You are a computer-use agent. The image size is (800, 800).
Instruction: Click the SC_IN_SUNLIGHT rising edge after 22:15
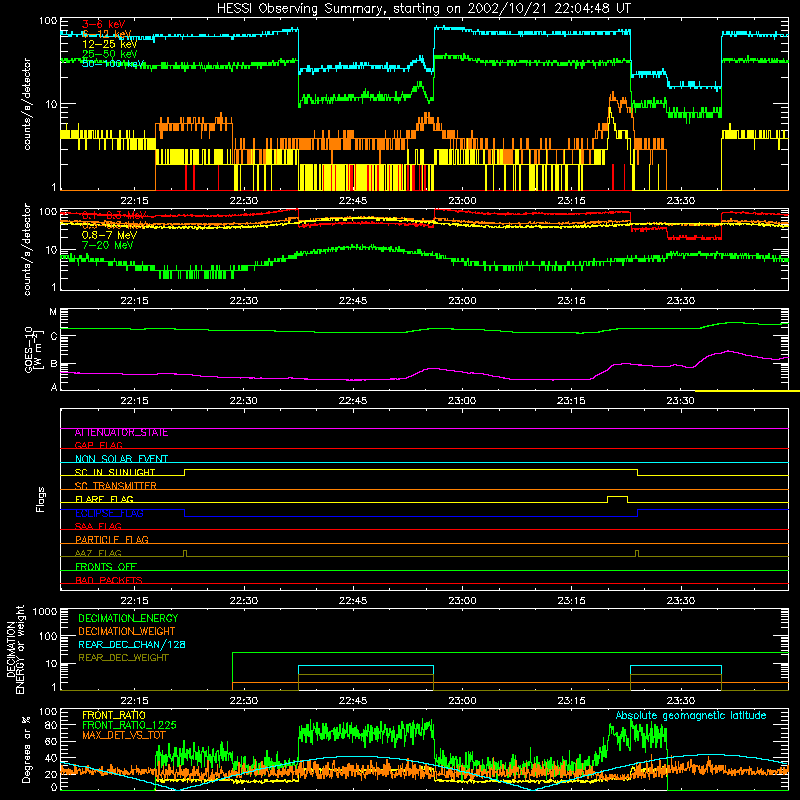point(185,472)
